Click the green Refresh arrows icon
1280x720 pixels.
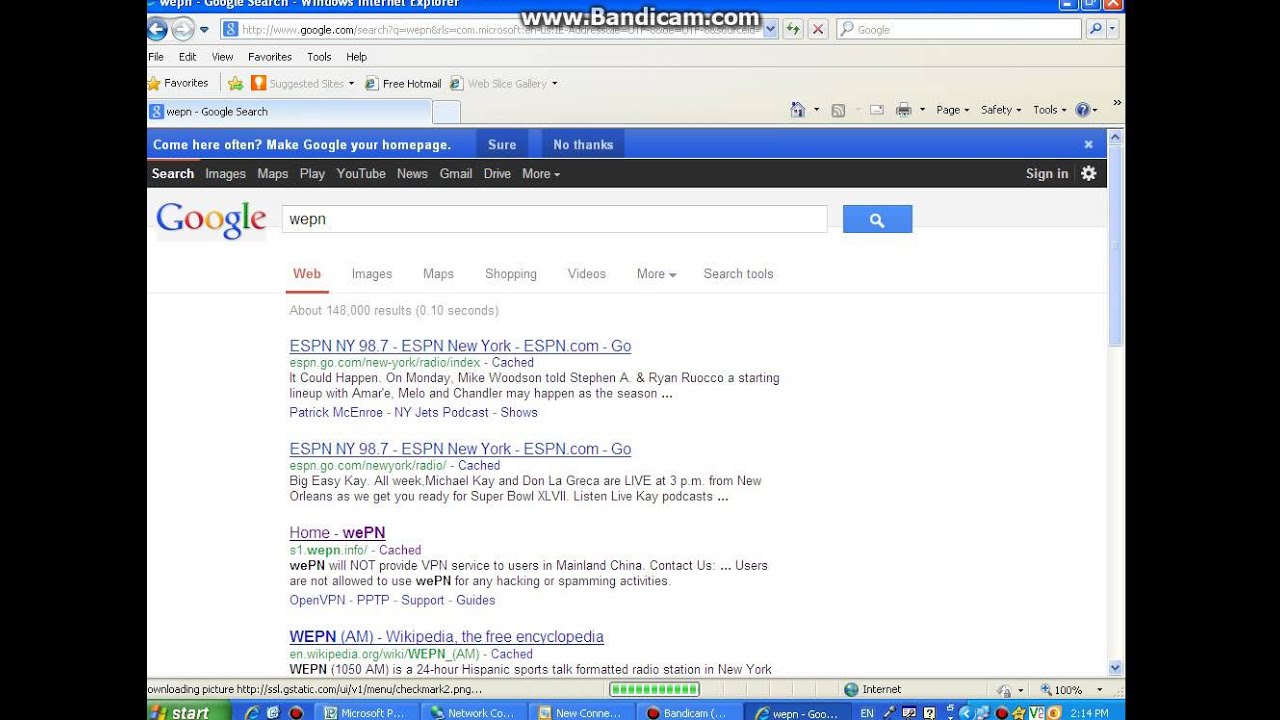click(x=793, y=30)
